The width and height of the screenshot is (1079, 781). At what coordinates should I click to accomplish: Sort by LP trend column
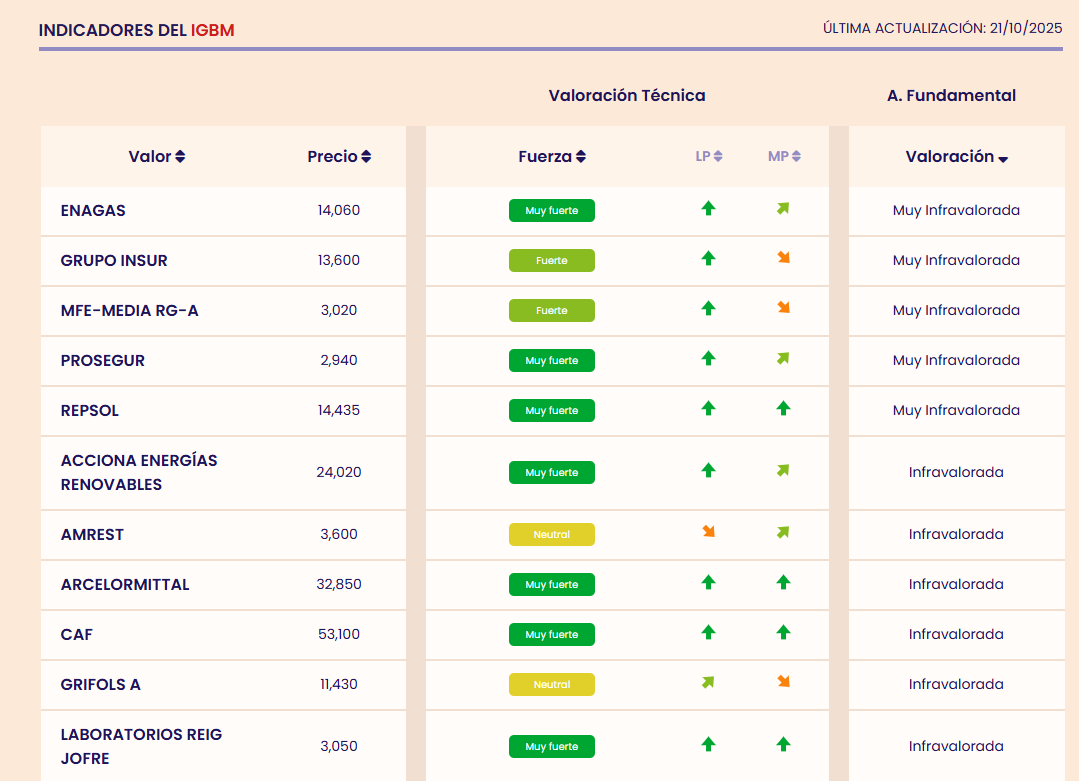pos(717,157)
